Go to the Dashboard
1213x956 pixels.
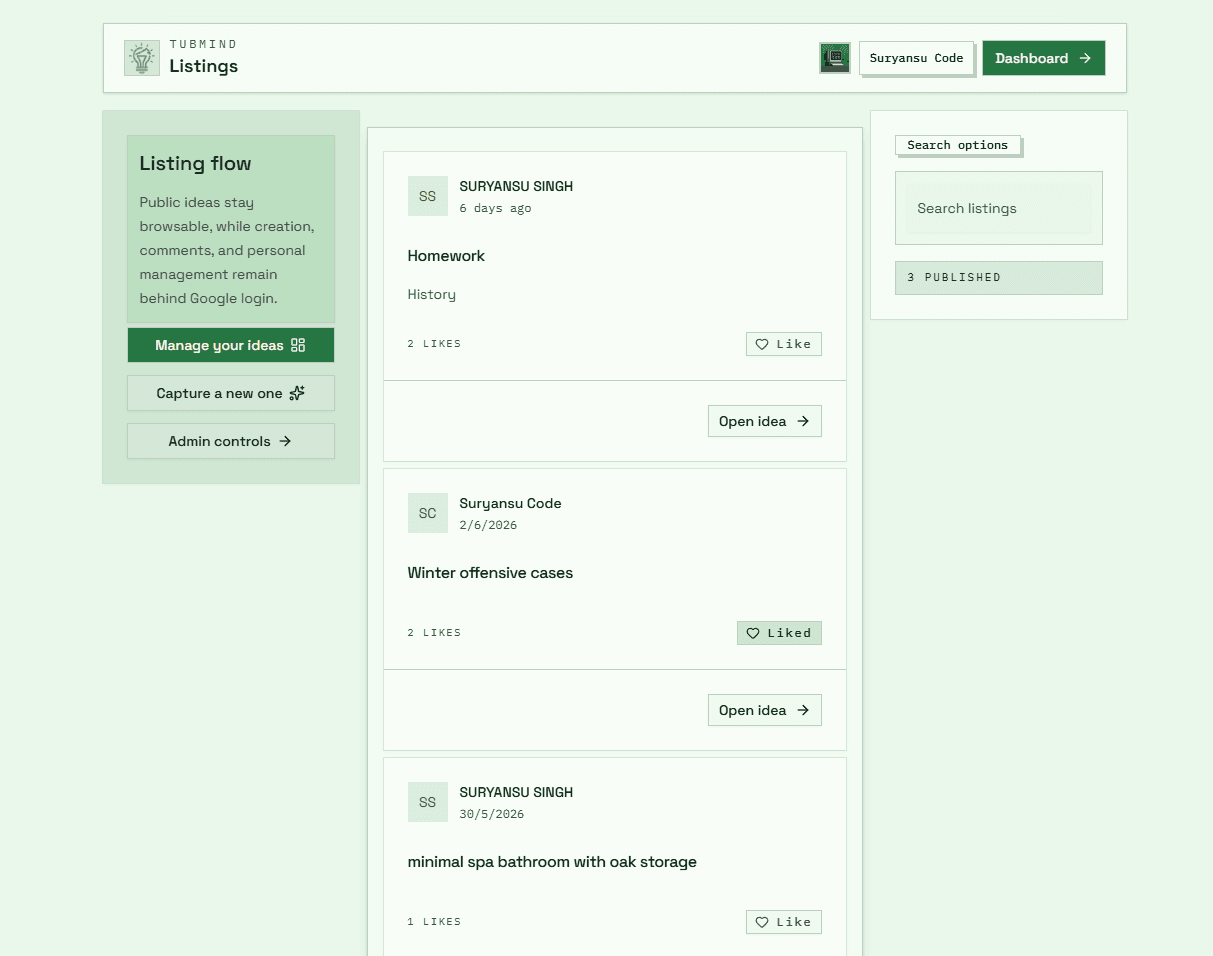coord(1043,58)
